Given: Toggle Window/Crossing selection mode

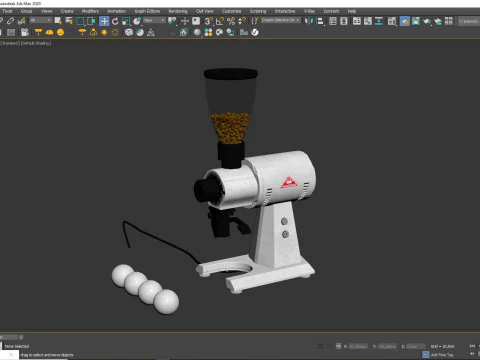Looking at the screenshot, I should pos(91,21).
